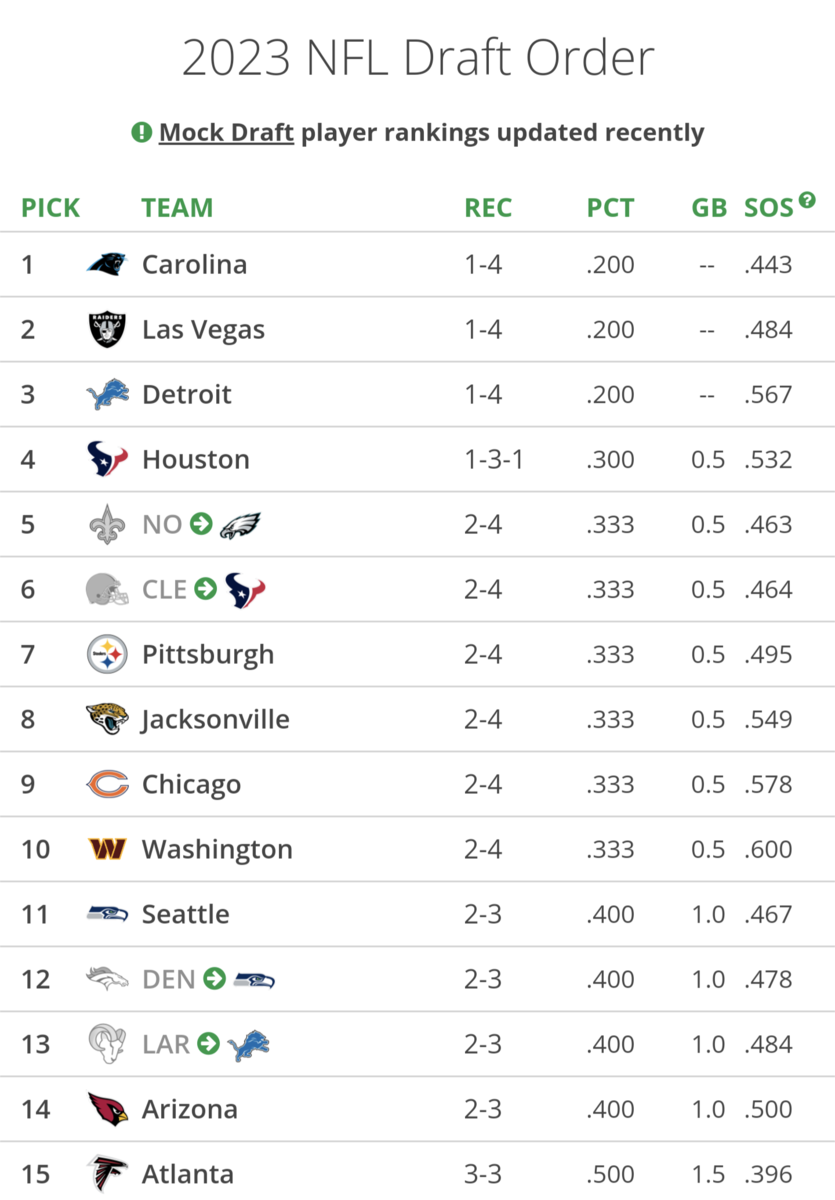Click the Eagles logo beside NO
Image resolution: width=835 pixels, height=1200 pixels.
tap(240, 524)
